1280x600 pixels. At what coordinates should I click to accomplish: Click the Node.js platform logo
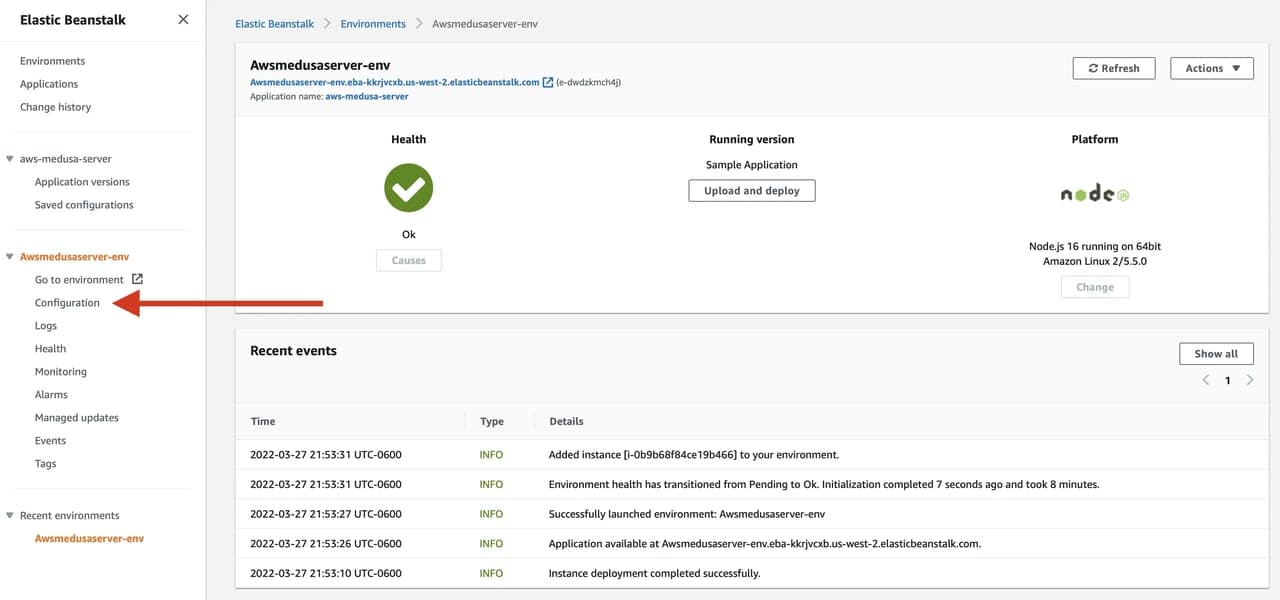click(1095, 194)
